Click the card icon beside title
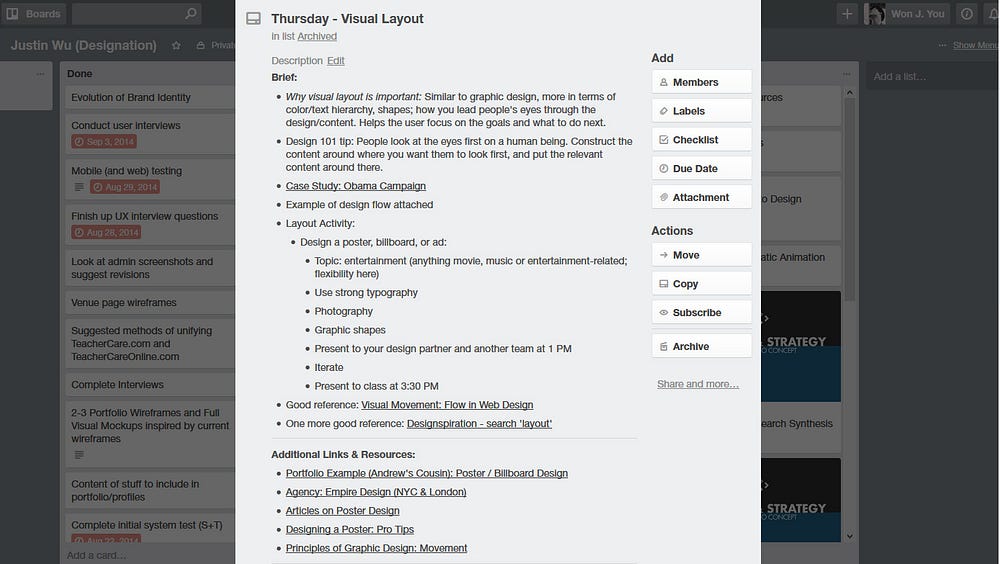The image size is (1000, 564). point(253,19)
